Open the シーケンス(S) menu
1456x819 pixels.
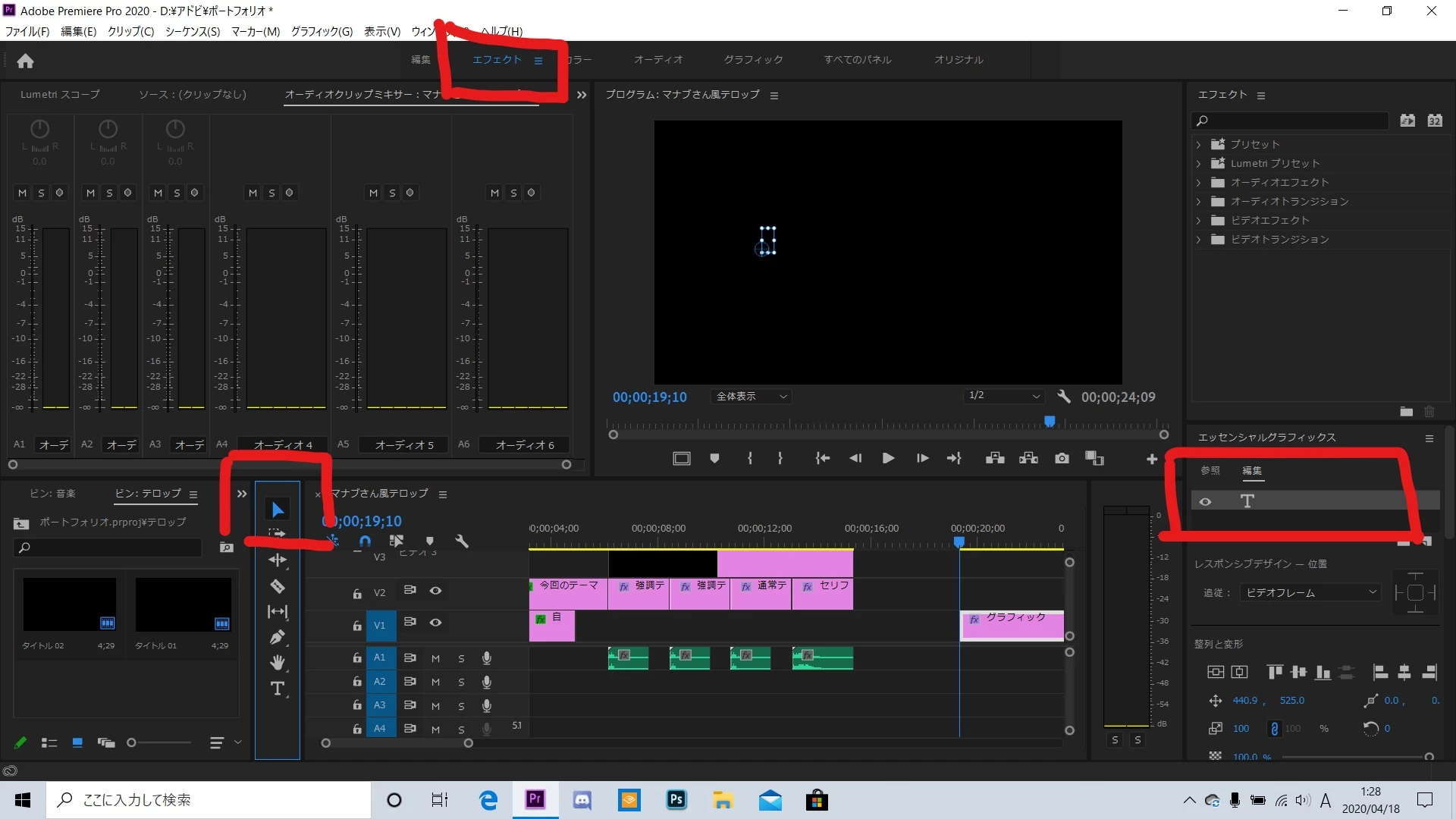coord(192,31)
